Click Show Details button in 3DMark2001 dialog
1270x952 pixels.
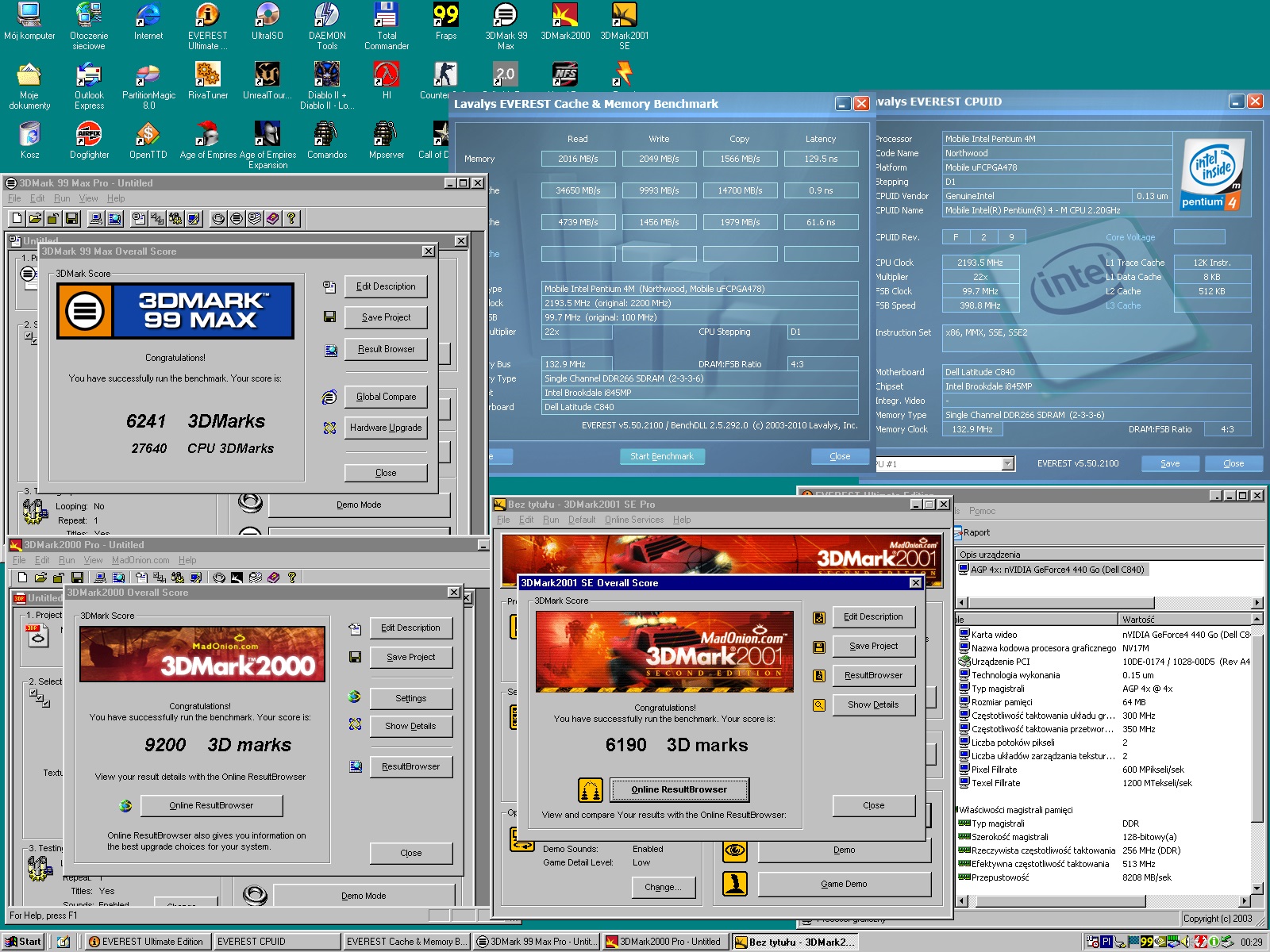pyautogui.click(x=873, y=704)
